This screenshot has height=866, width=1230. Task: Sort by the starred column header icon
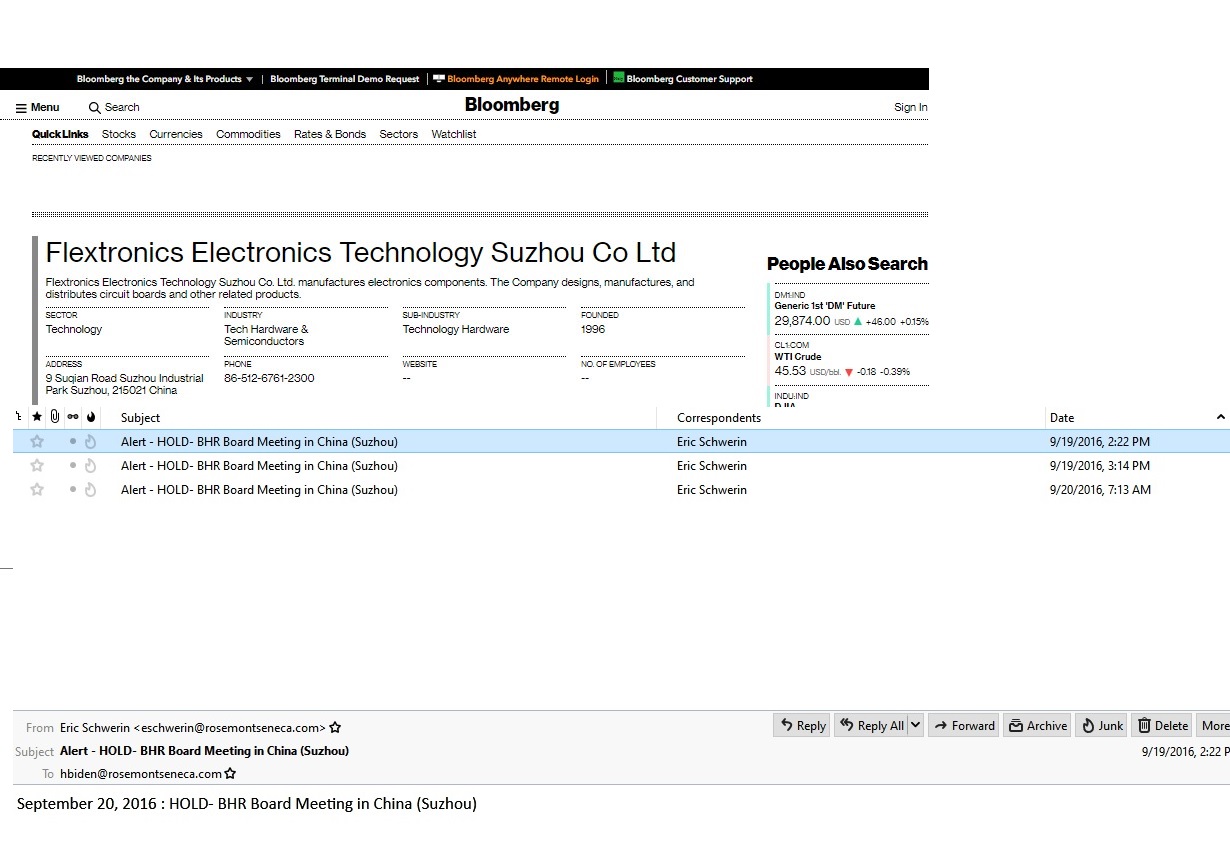click(37, 417)
